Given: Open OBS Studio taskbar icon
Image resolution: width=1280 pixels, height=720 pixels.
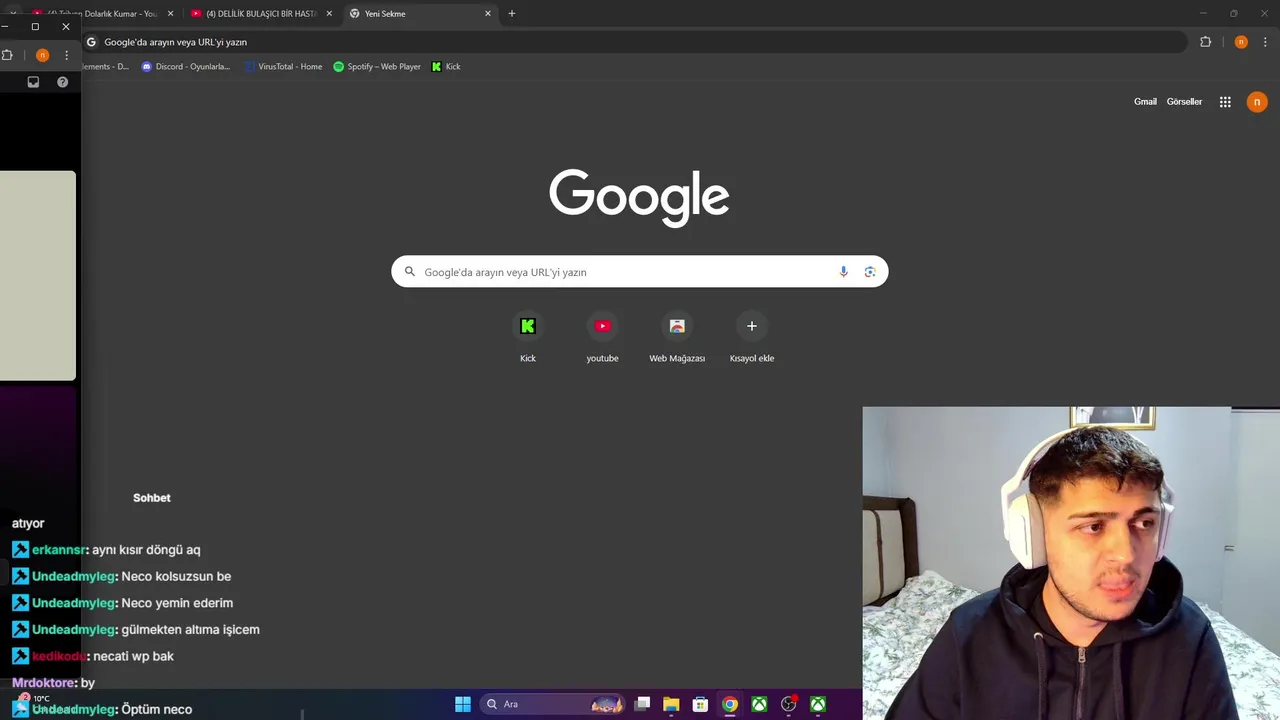Looking at the screenshot, I should pos(789,704).
